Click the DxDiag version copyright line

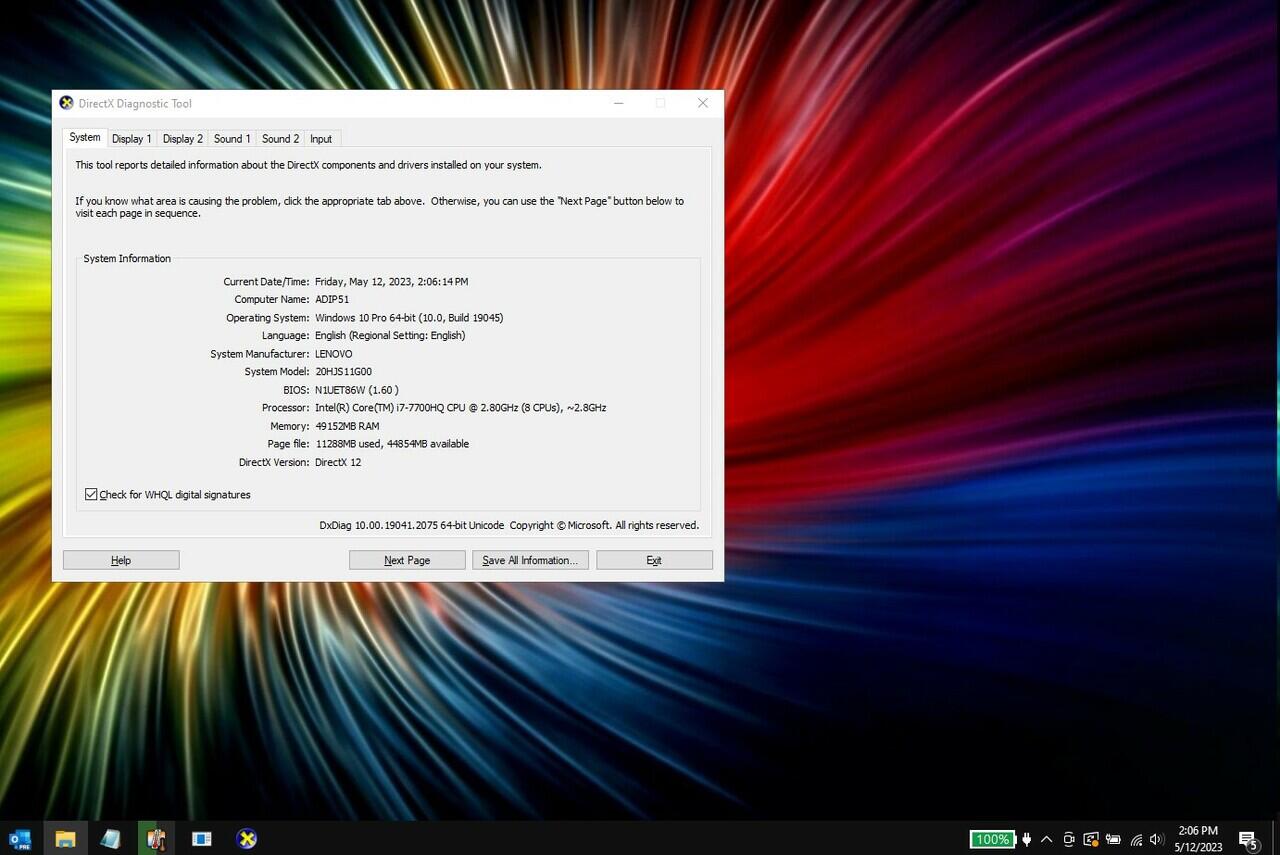pos(509,525)
